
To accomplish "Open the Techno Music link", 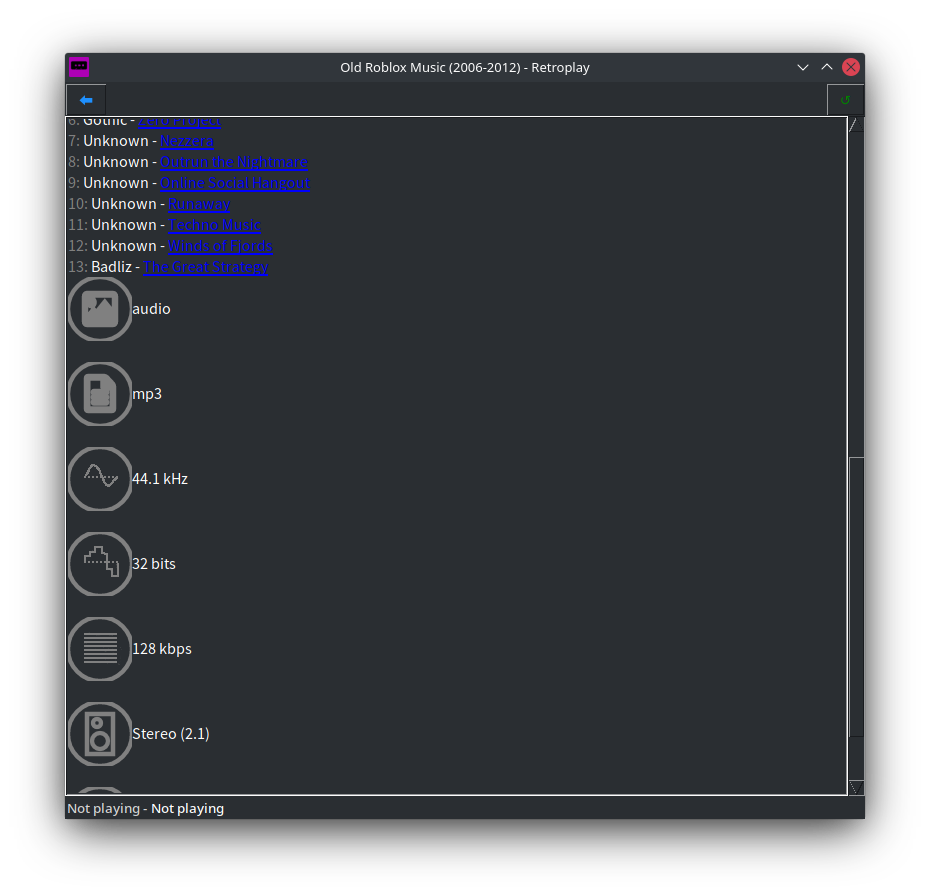I will 215,225.
